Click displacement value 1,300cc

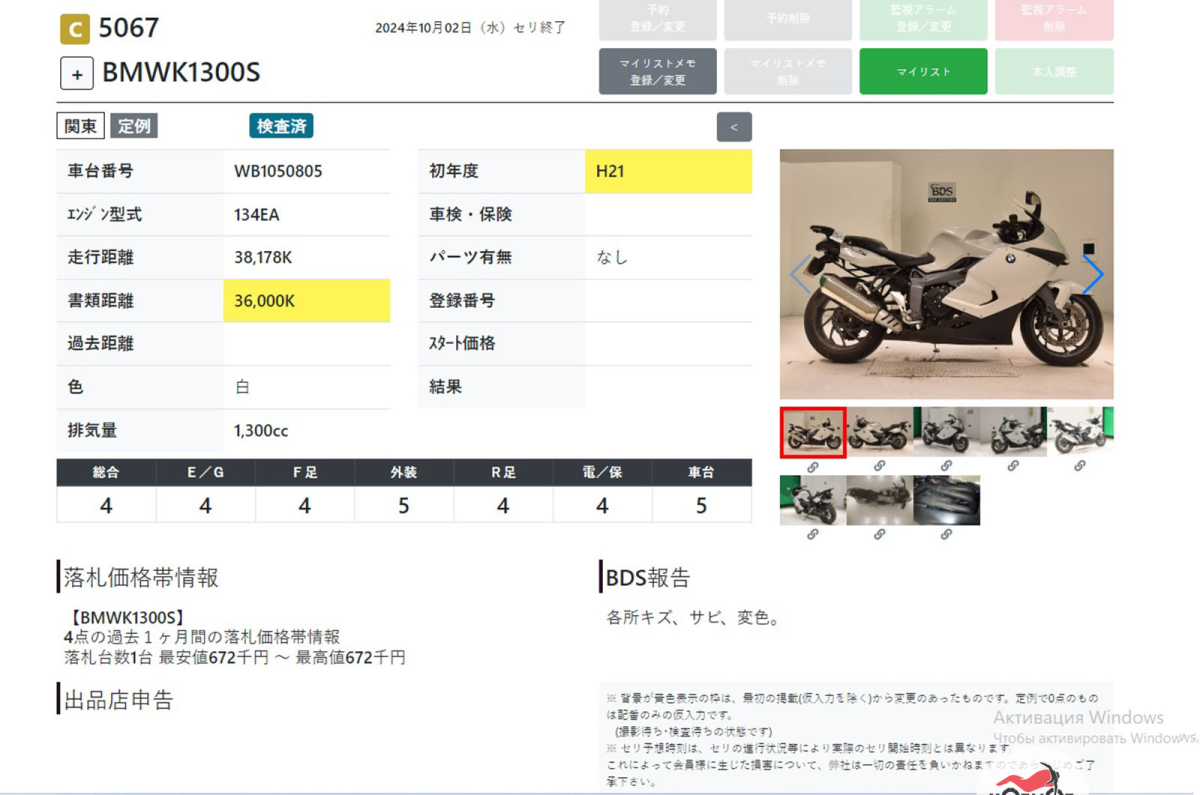coord(261,431)
